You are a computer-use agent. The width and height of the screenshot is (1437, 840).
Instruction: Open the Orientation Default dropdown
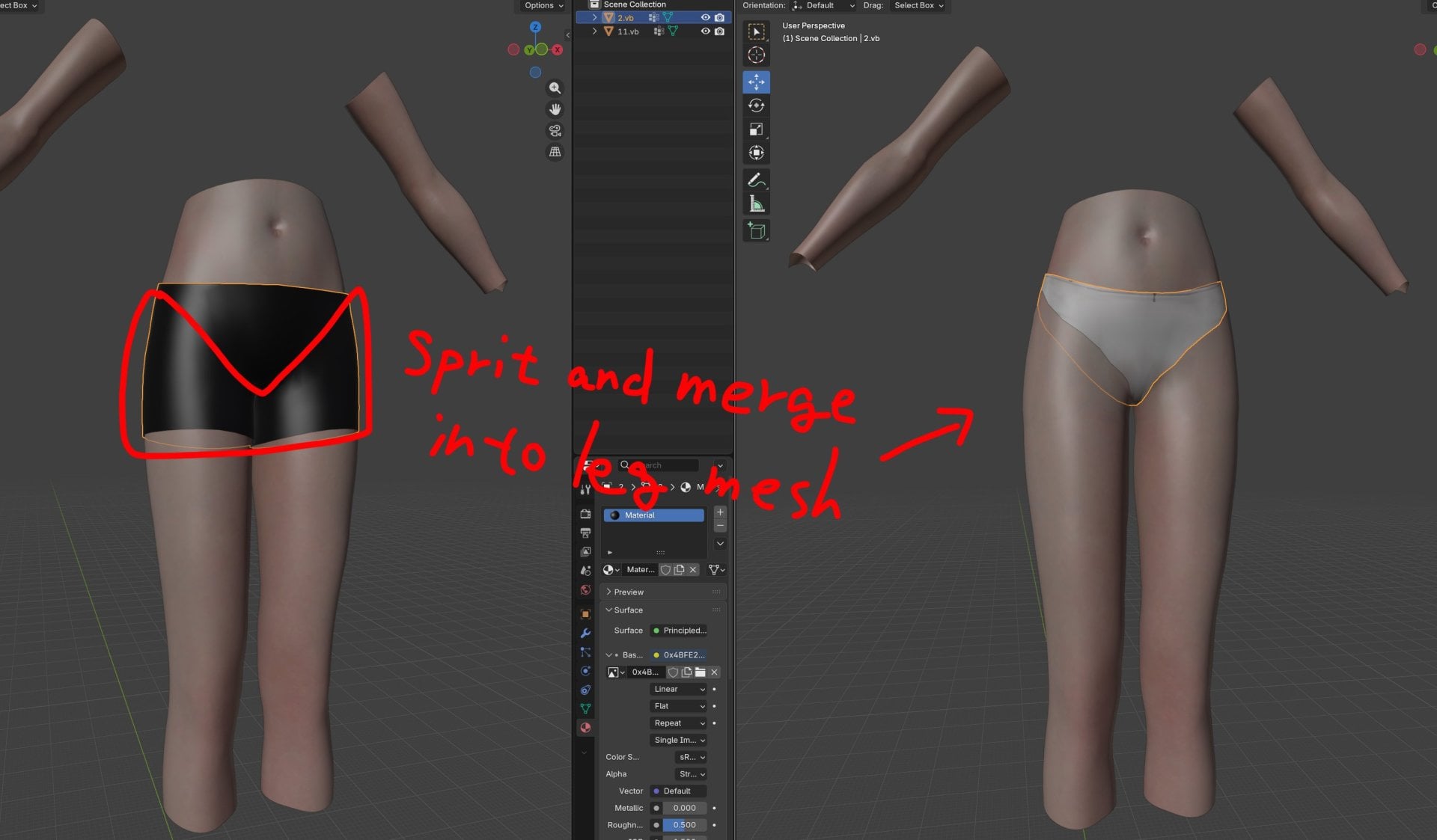tap(824, 6)
